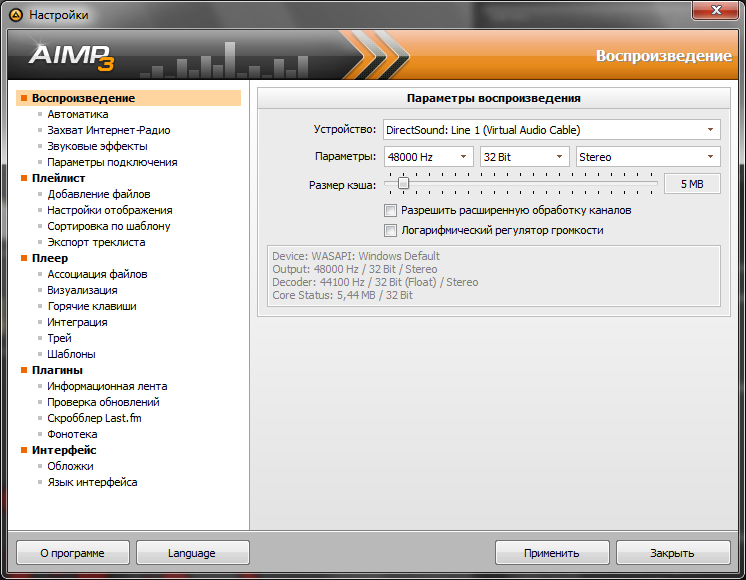
Task: Open Язык интерфейса settings
Action: 92,482
